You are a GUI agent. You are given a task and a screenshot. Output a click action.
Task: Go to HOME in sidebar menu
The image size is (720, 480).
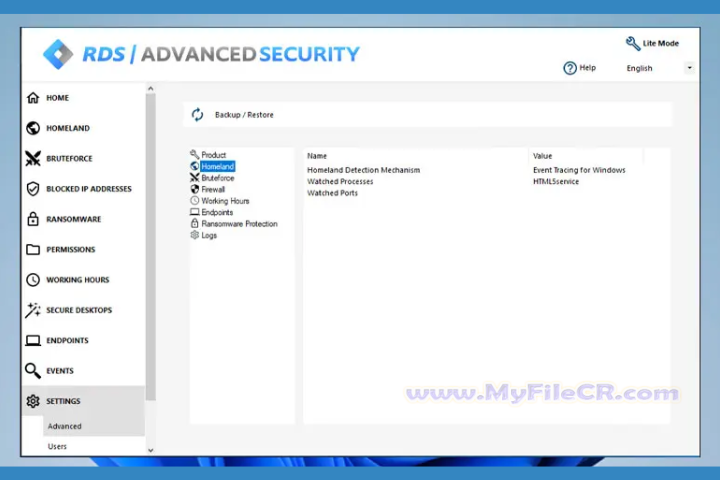coord(57,98)
